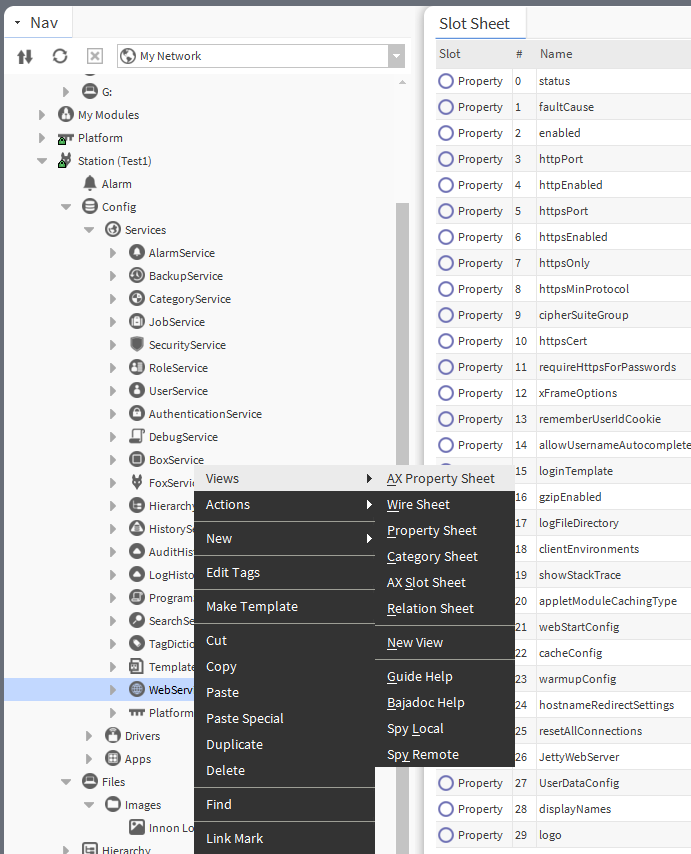Switch to the Slot Sheet tab

click(474, 23)
